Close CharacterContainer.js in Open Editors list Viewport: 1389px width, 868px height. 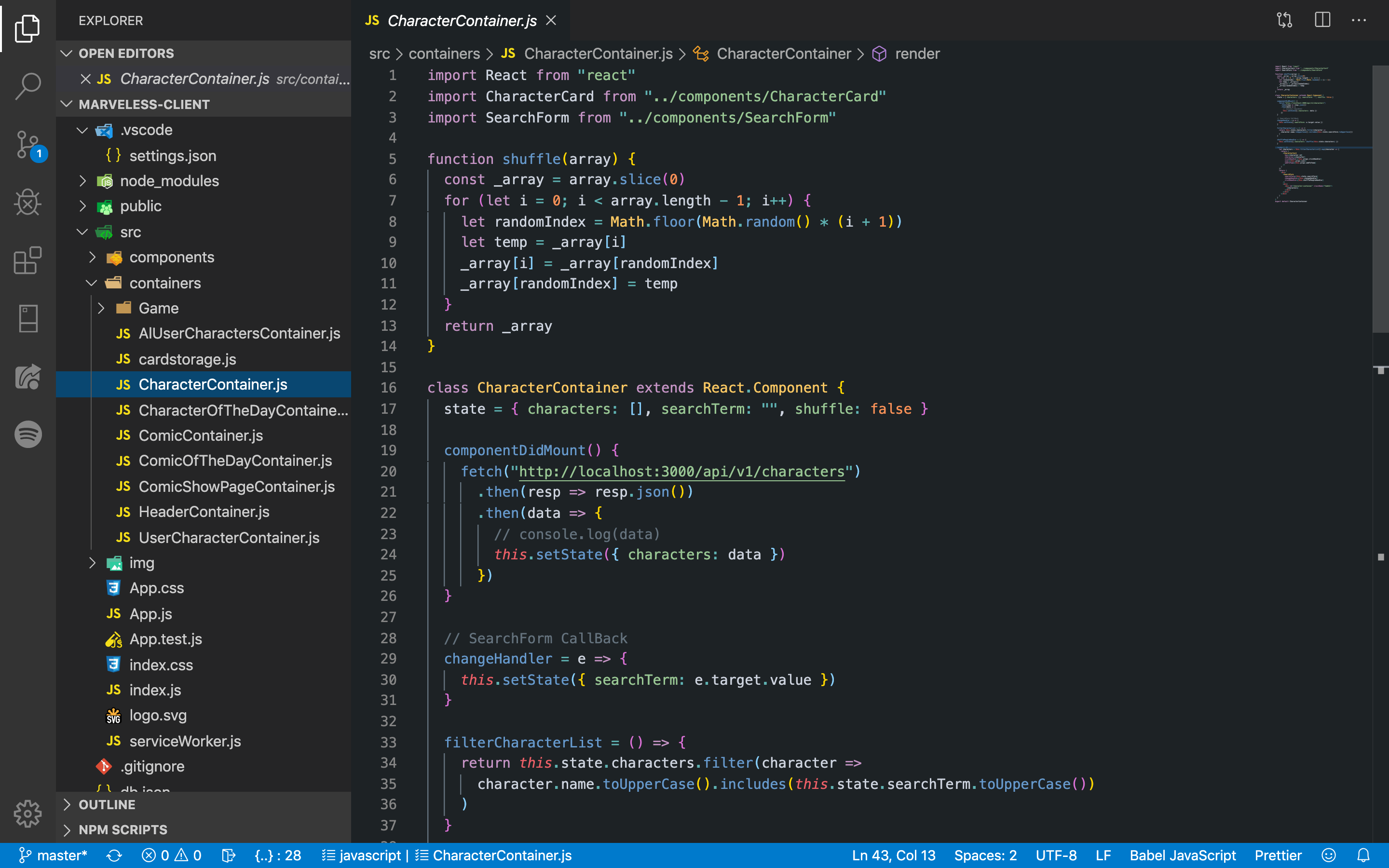pos(85,79)
